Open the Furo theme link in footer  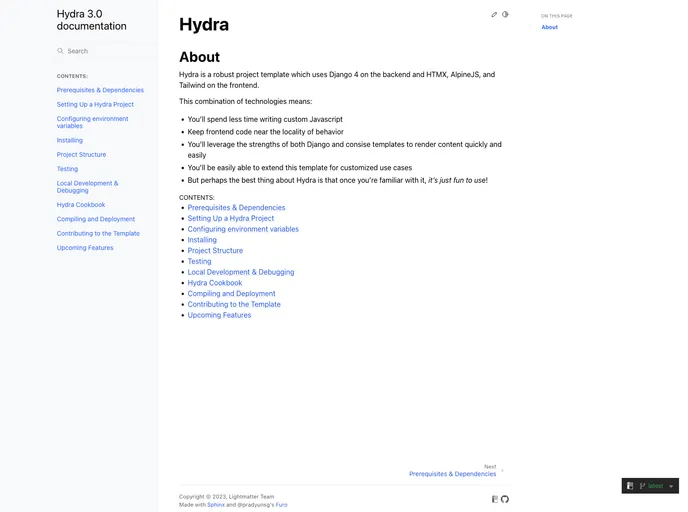coord(282,505)
